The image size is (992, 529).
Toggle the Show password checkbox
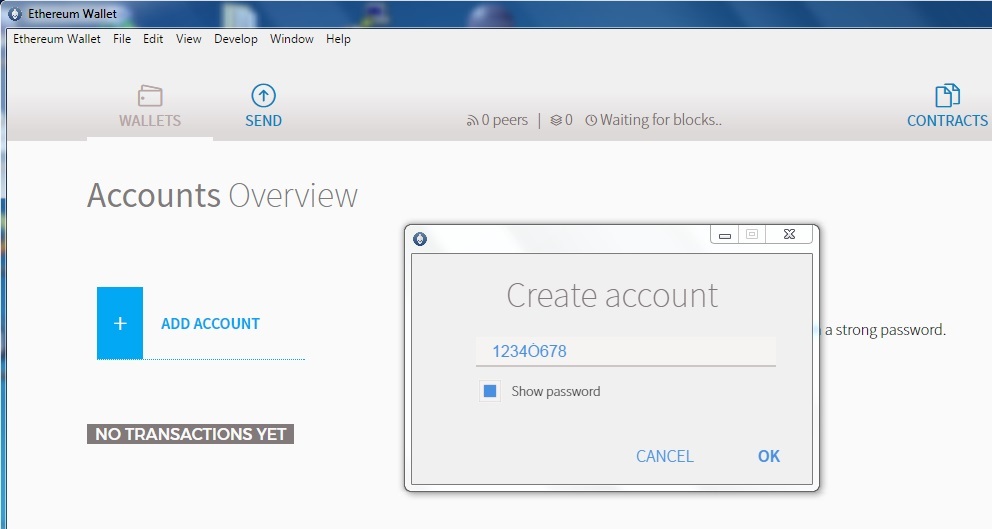click(490, 391)
